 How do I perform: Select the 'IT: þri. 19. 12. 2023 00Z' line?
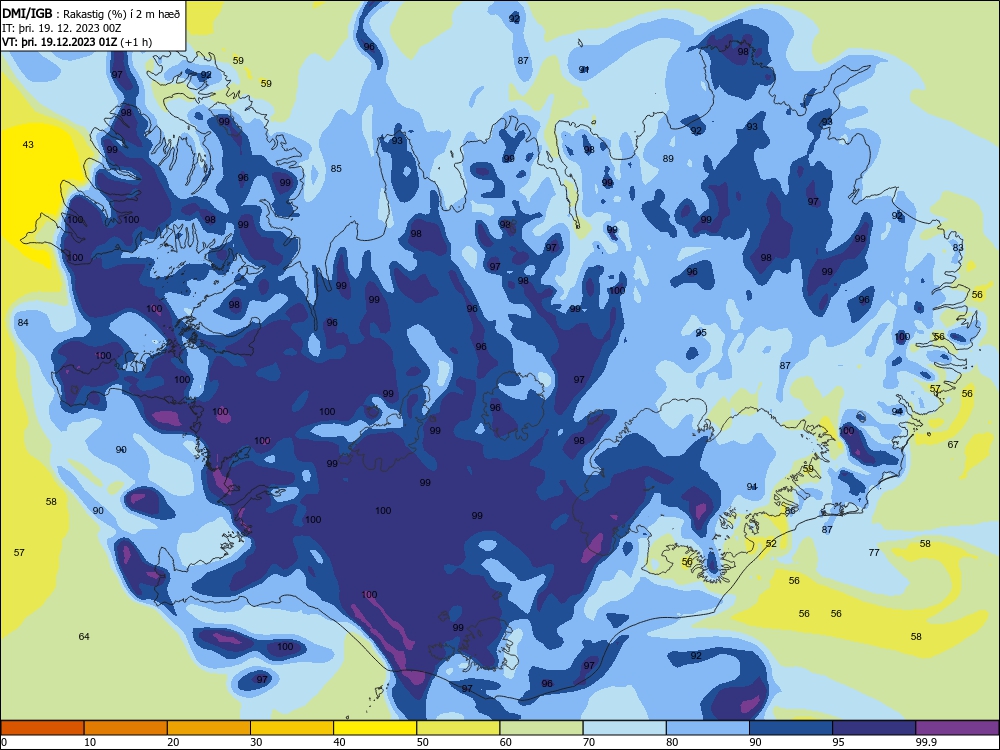62,28
